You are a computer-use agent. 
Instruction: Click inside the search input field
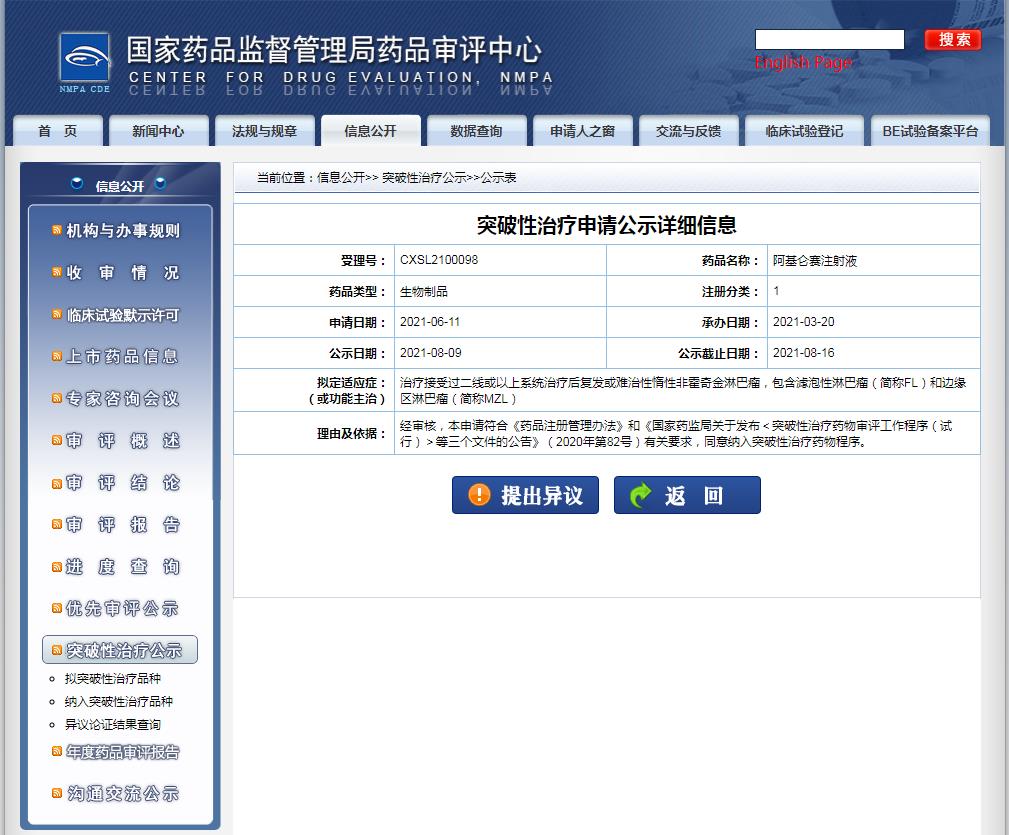point(829,39)
